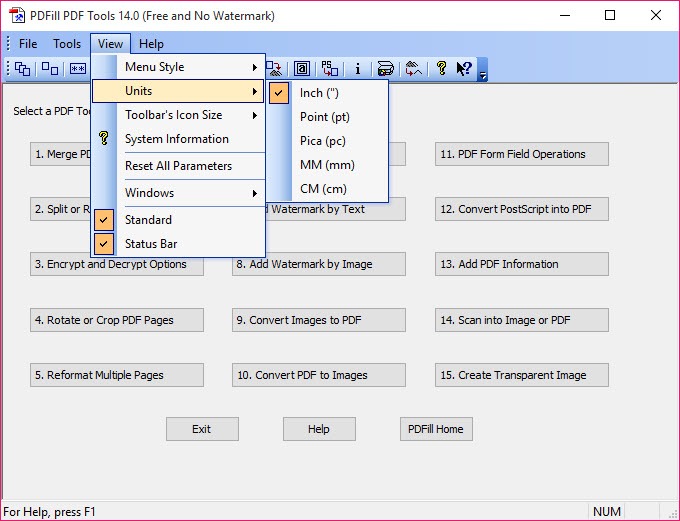
Task: Expand Toolbar's Icon Size submenu
Action: tap(178, 115)
